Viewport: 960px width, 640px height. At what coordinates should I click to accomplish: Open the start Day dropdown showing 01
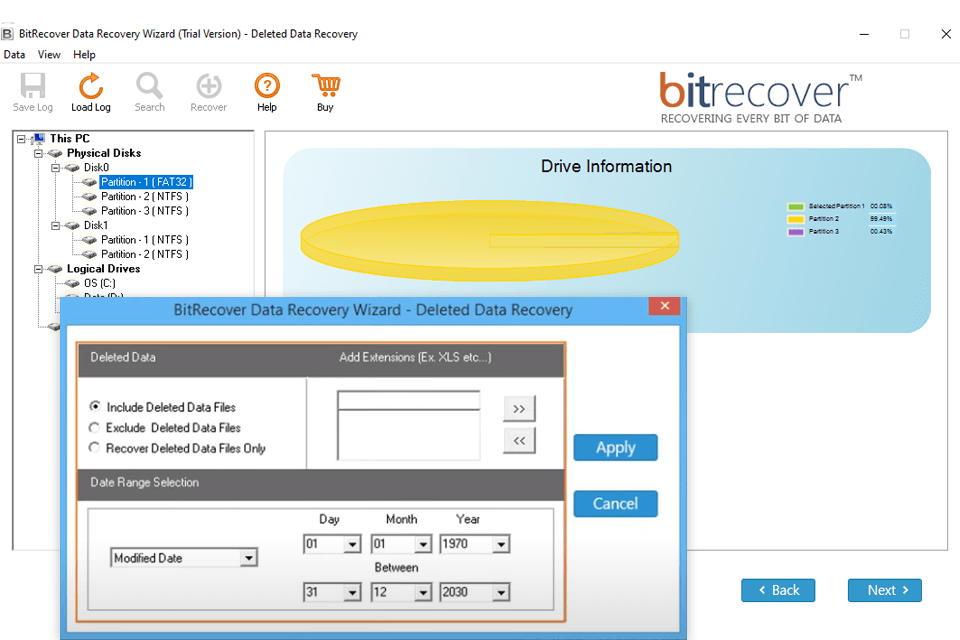352,544
